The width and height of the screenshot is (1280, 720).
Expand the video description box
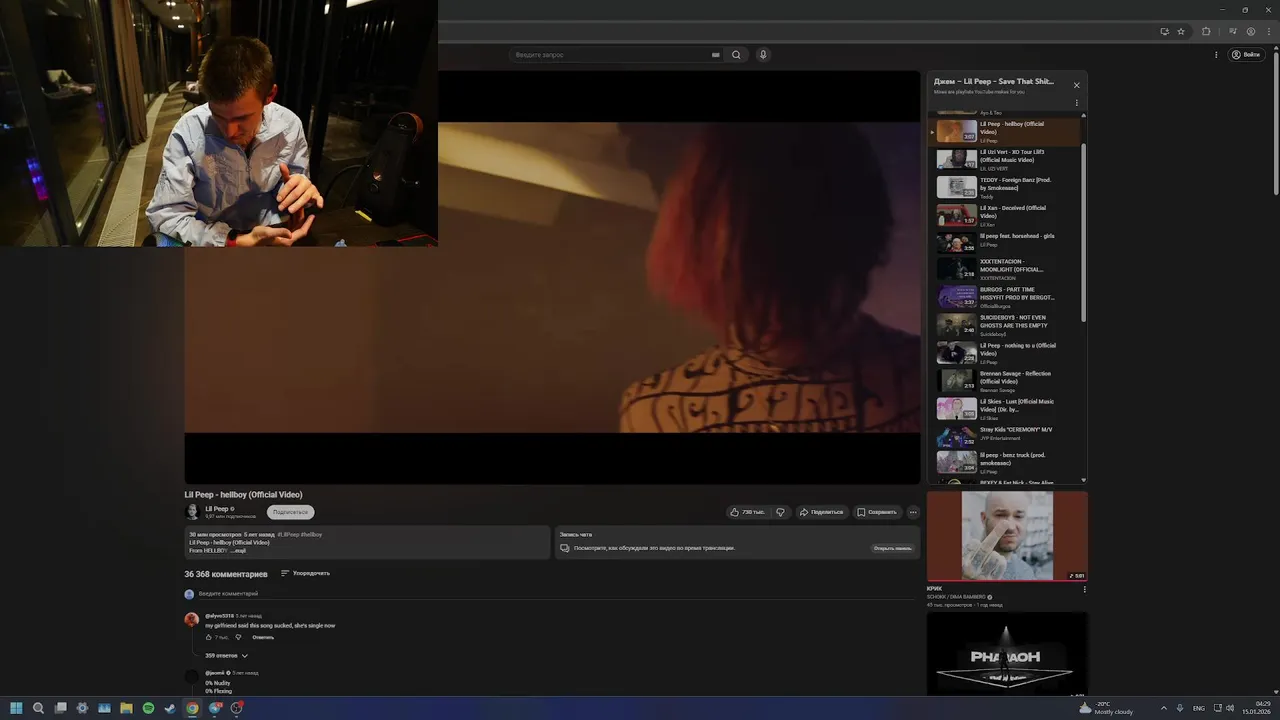coord(367,542)
